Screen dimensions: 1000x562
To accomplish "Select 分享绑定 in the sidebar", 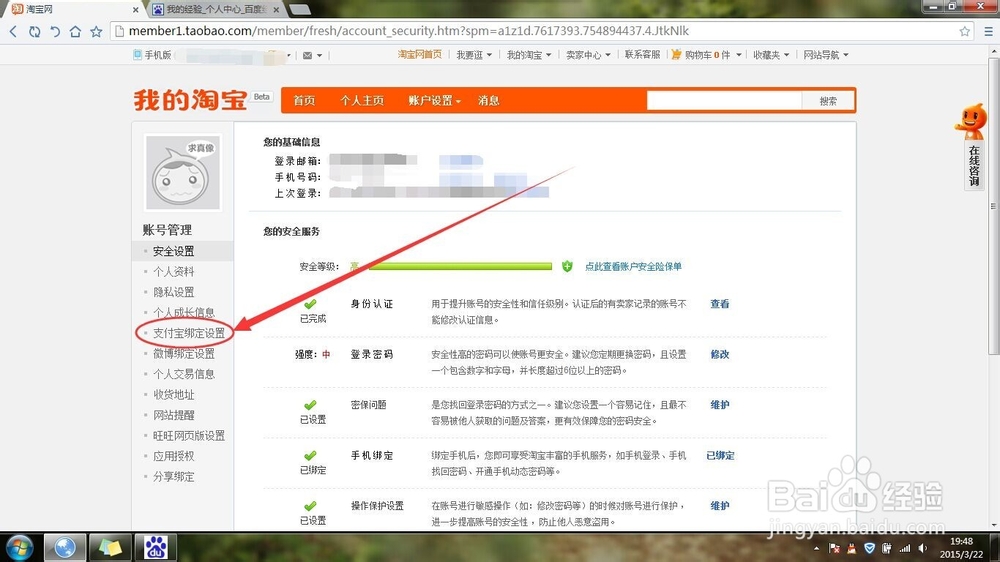I will (x=173, y=477).
